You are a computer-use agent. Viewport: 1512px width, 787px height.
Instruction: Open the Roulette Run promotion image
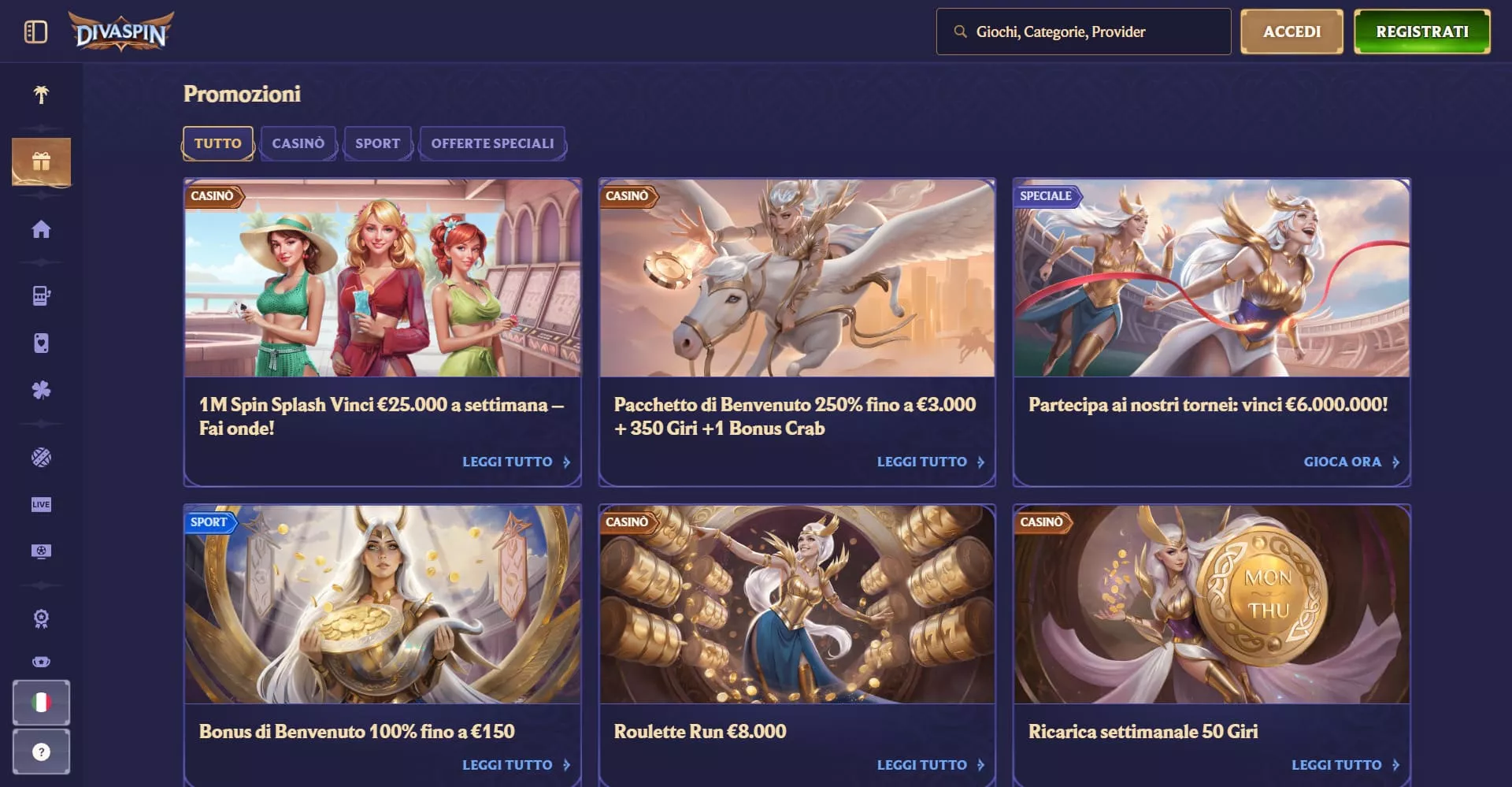(x=797, y=604)
